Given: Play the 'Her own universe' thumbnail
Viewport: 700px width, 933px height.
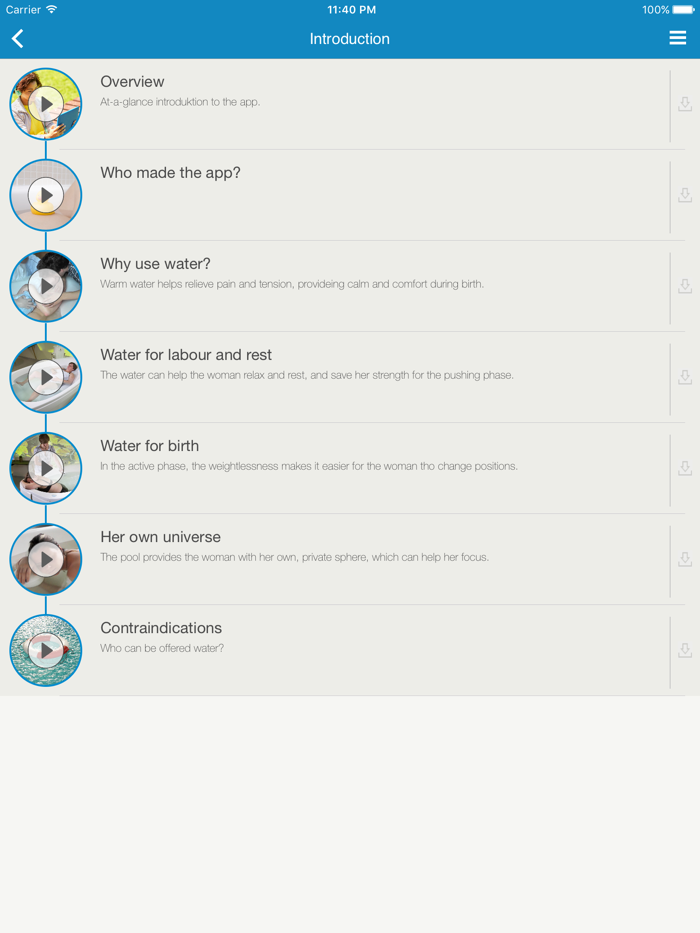Looking at the screenshot, I should click(x=46, y=559).
